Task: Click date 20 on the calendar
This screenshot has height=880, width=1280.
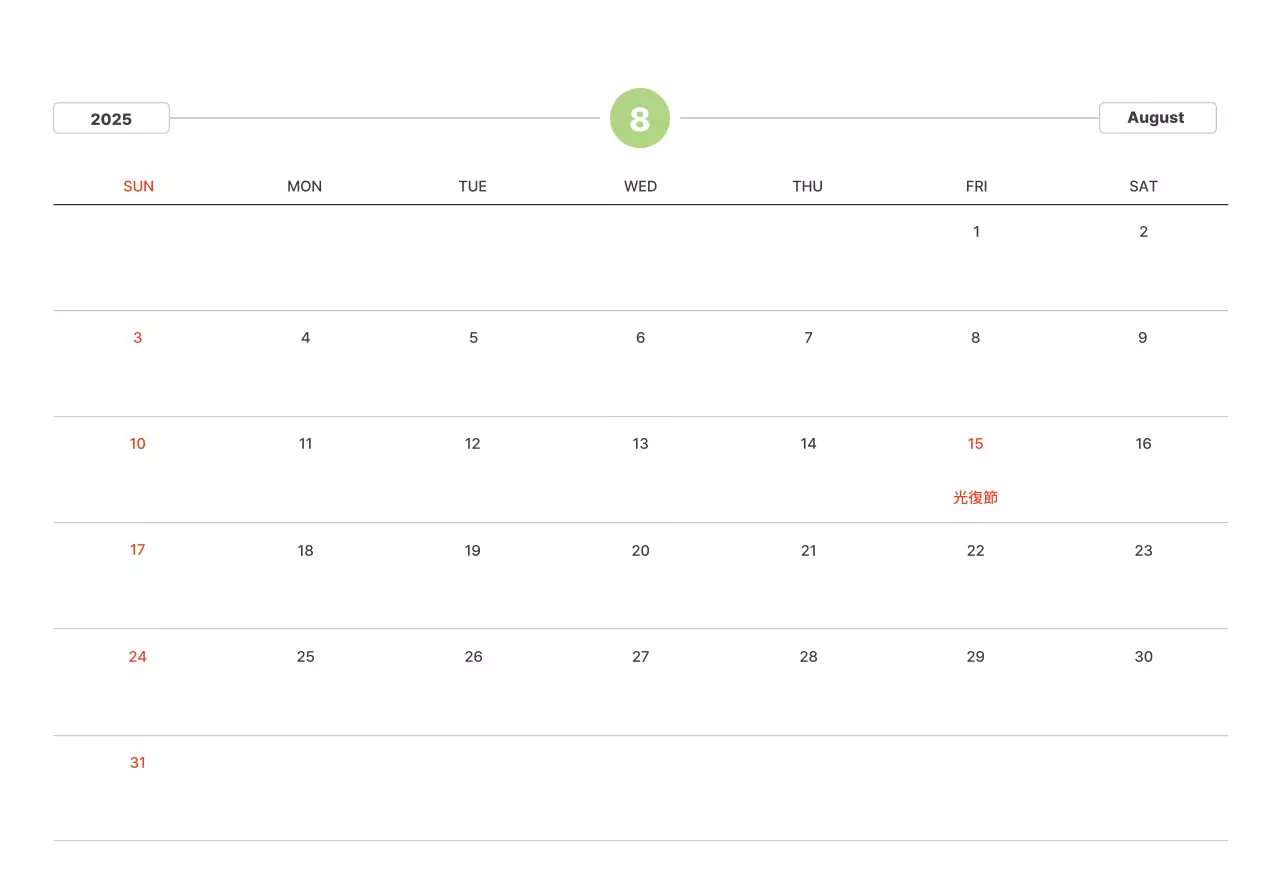Action: (640, 551)
